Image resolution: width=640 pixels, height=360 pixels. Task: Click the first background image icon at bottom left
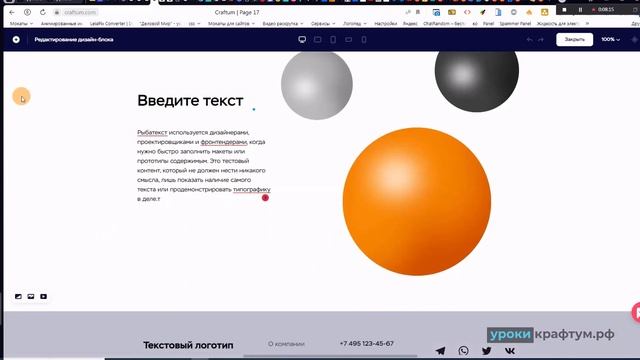[x=18, y=296]
